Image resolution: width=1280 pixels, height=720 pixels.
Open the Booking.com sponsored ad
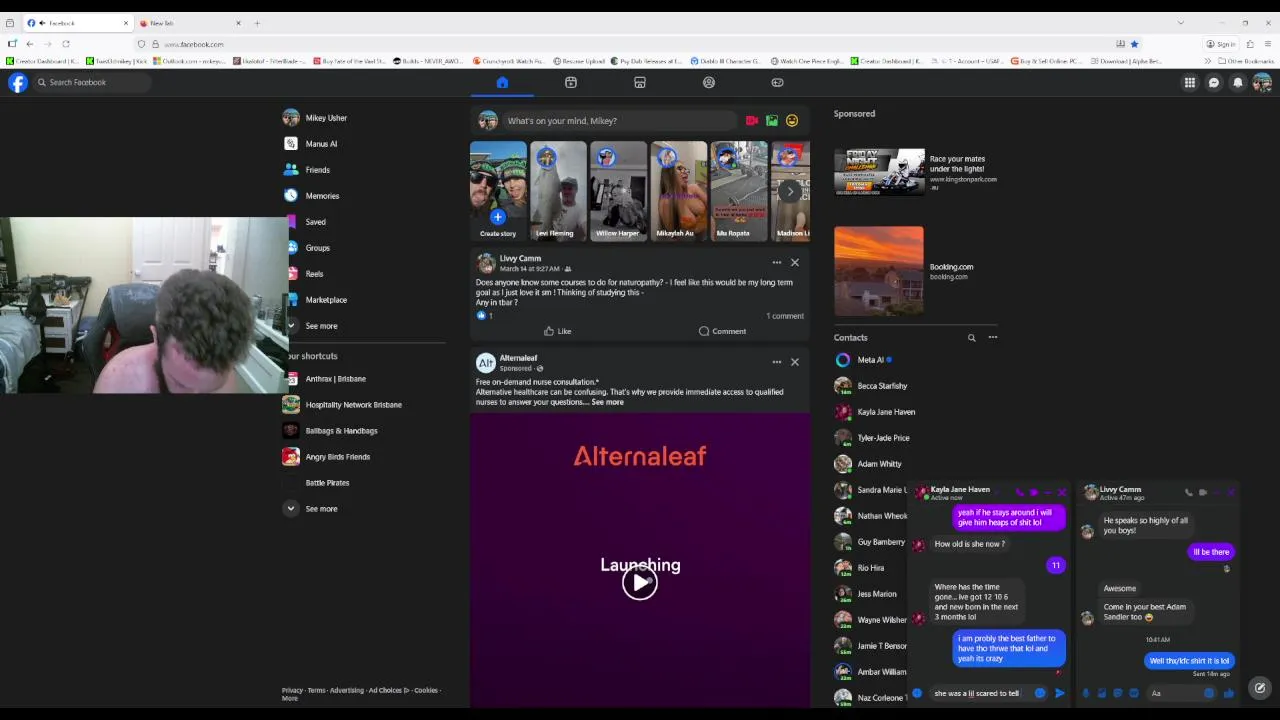click(x=916, y=271)
